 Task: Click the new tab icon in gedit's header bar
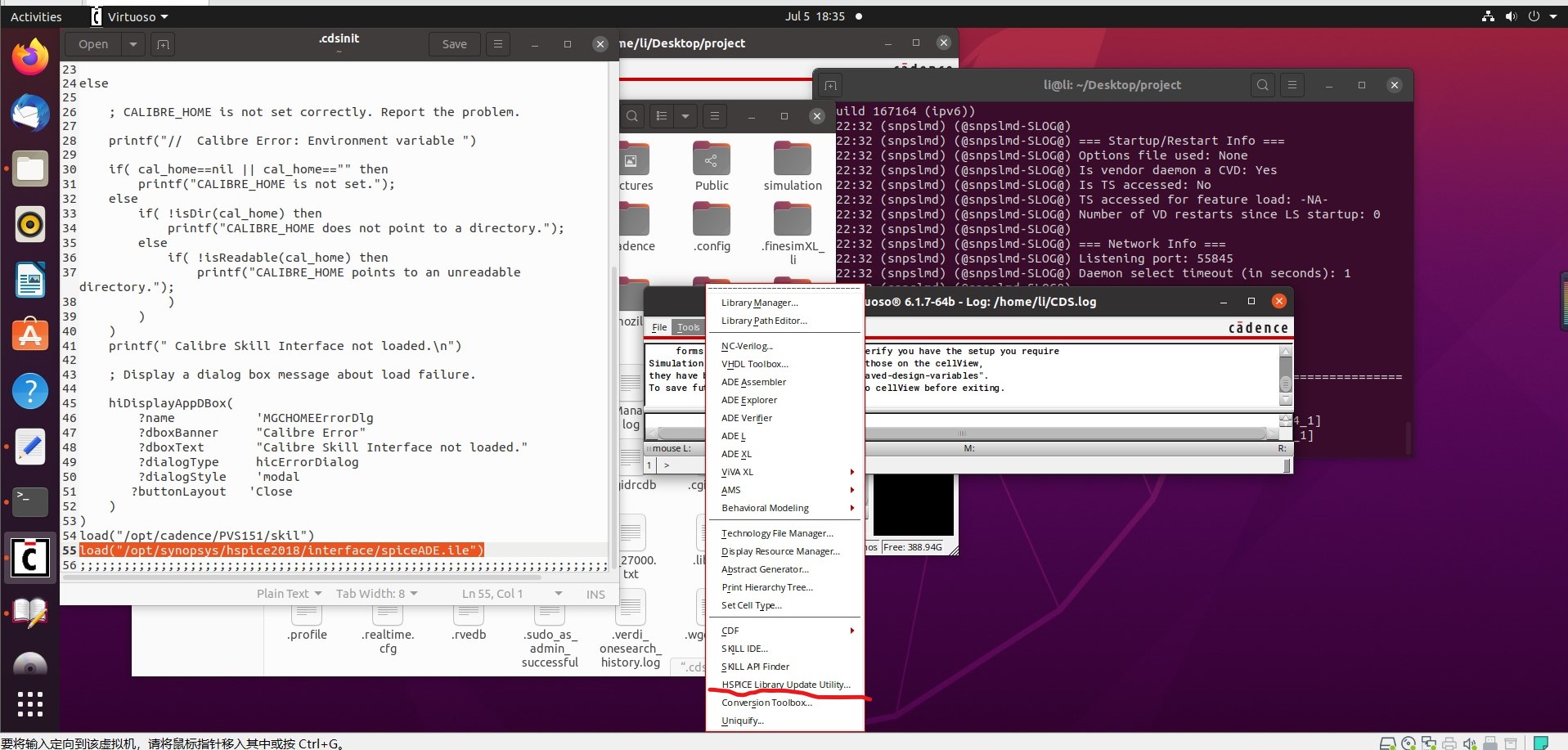pos(163,44)
